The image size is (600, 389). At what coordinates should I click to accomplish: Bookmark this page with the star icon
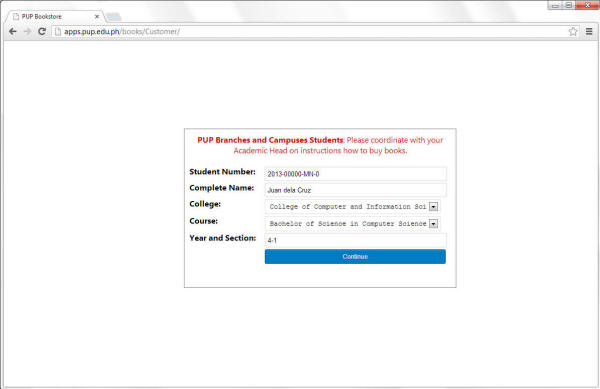(x=572, y=31)
